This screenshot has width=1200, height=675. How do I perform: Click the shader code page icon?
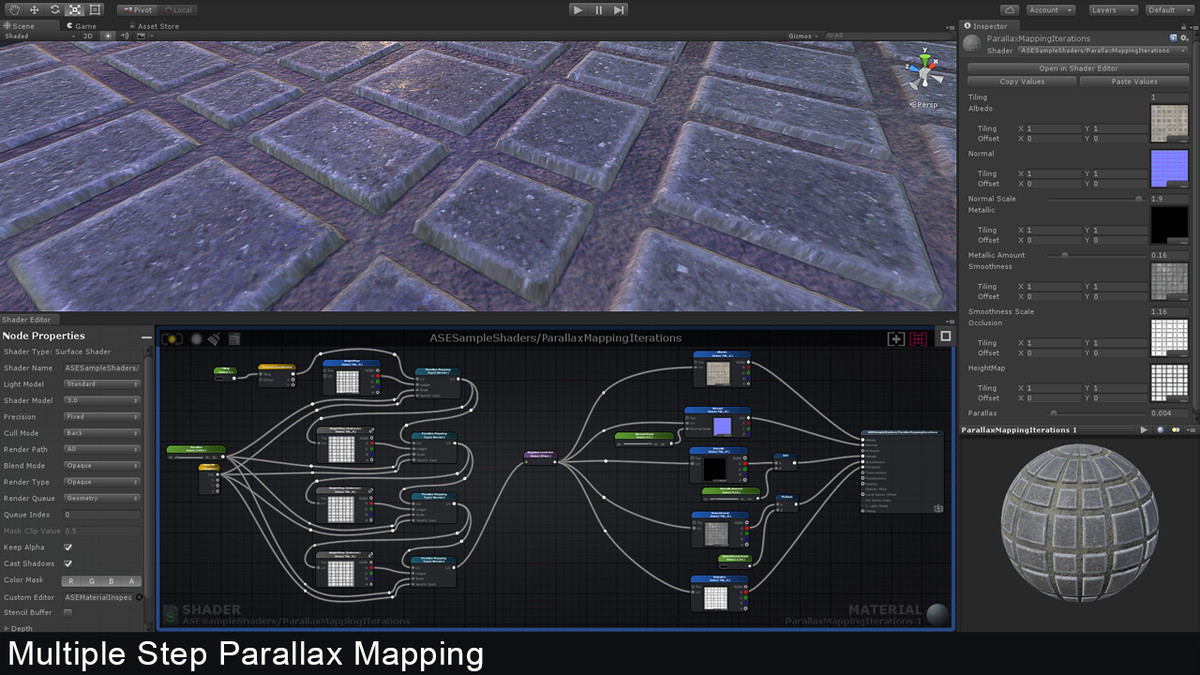coord(234,339)
